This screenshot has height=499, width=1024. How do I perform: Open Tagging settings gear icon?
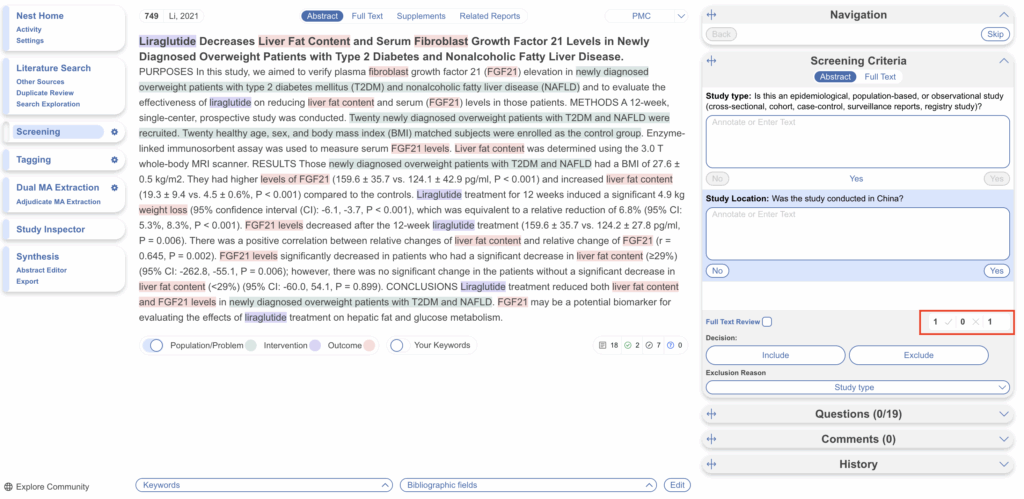point(115,160)
